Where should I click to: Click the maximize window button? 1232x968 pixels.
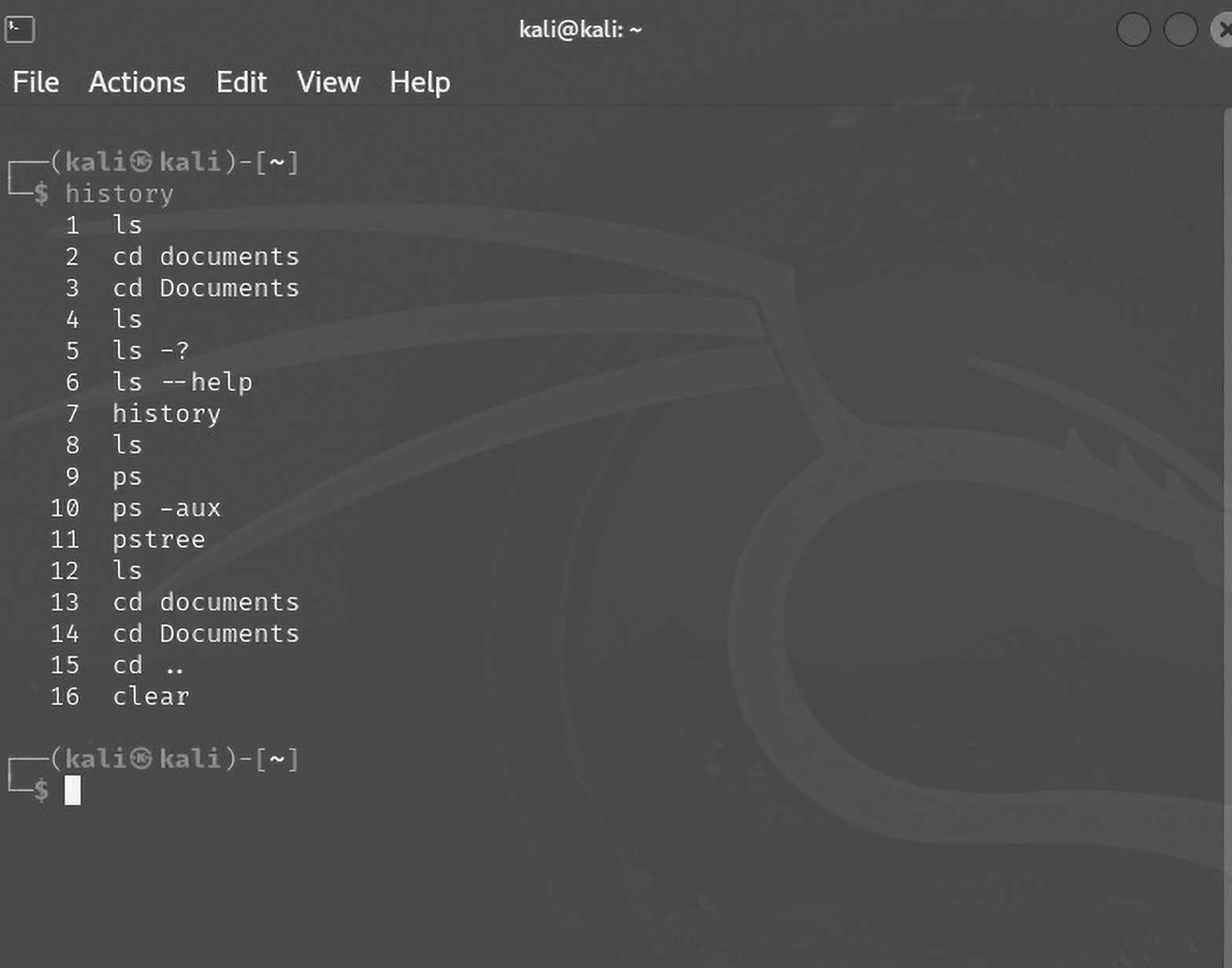click(1180, 30)
